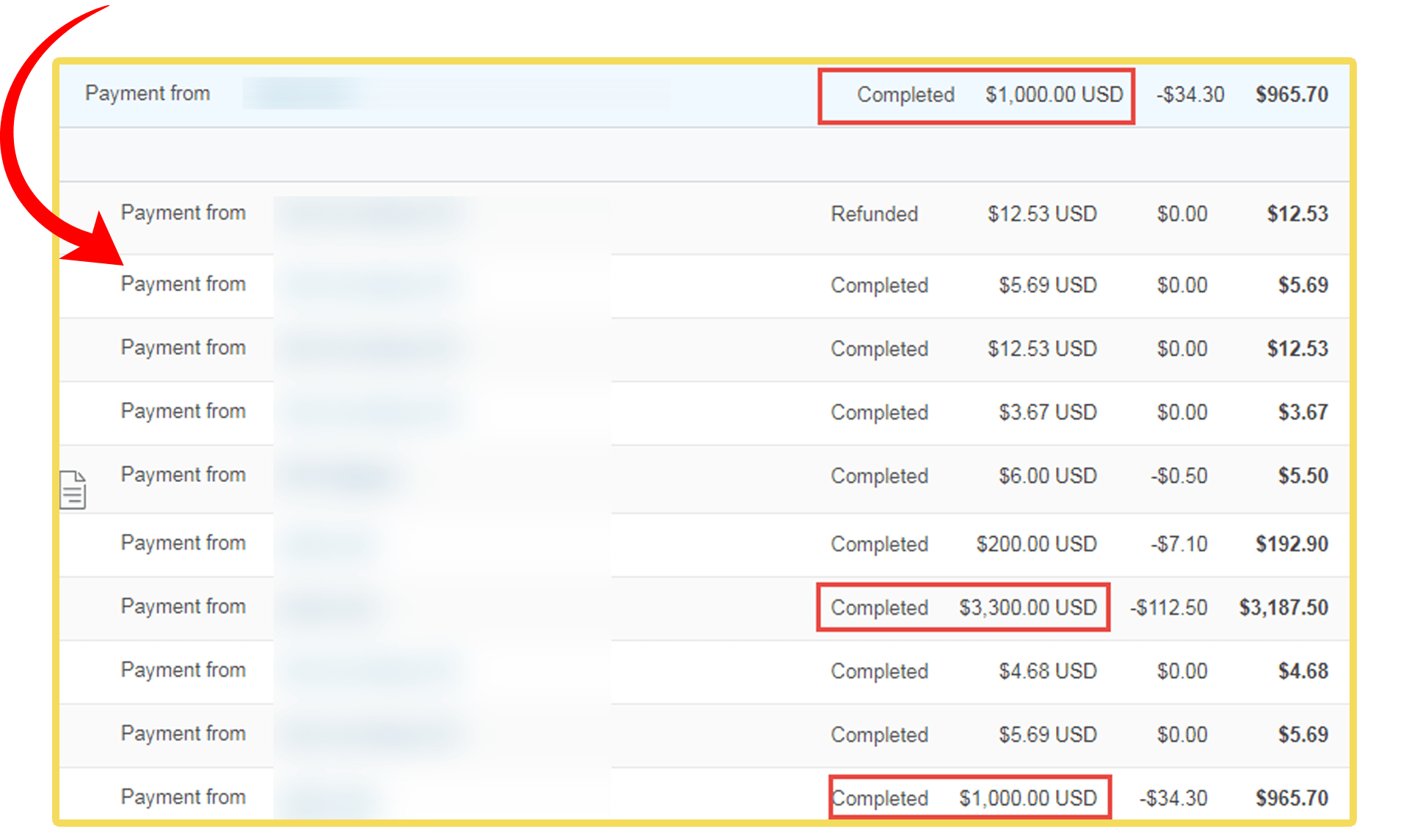Click Completed status in top highlighted row
The image size is (1409, 840).
pyautogui.click(x=906, y=95)
